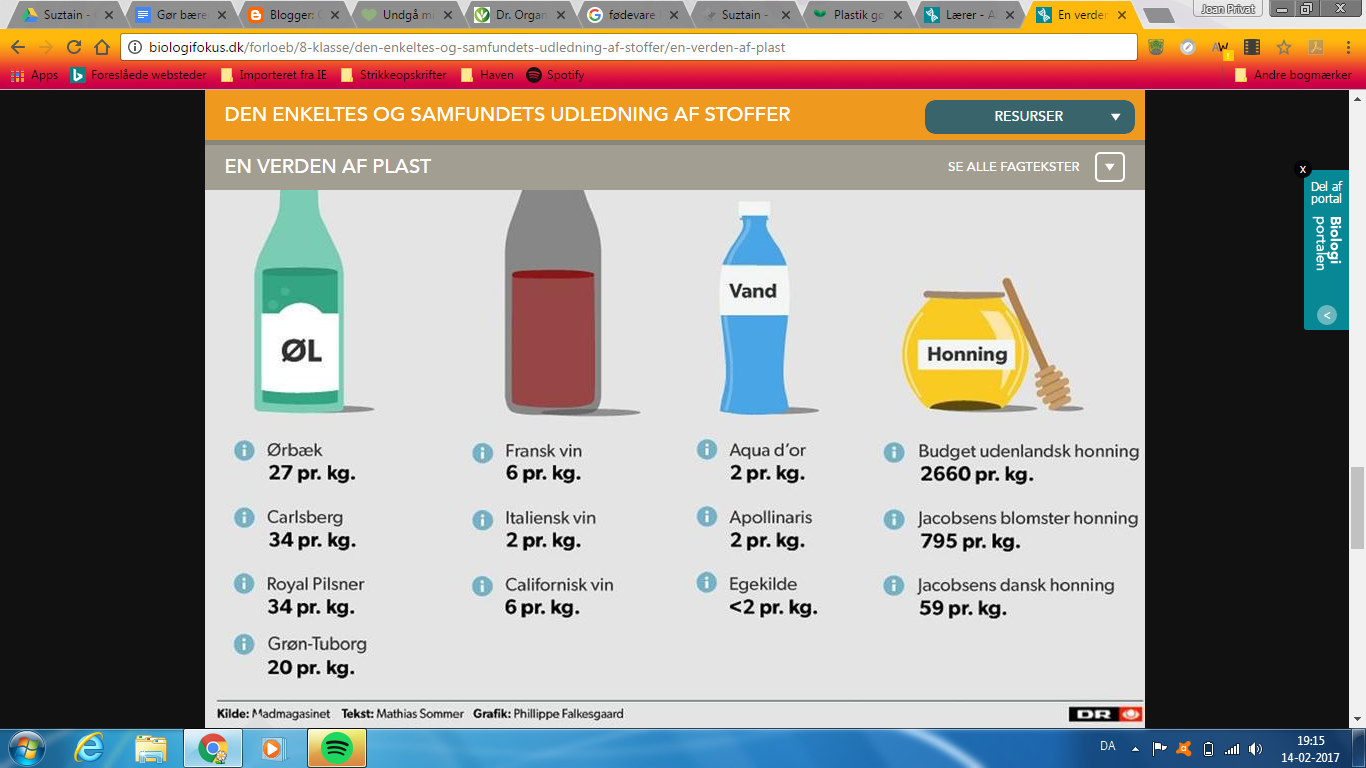Open the Foreslåede websteder bookmark
The image size is (1366, 768).
pyautogui.click(x=139, y=75)
